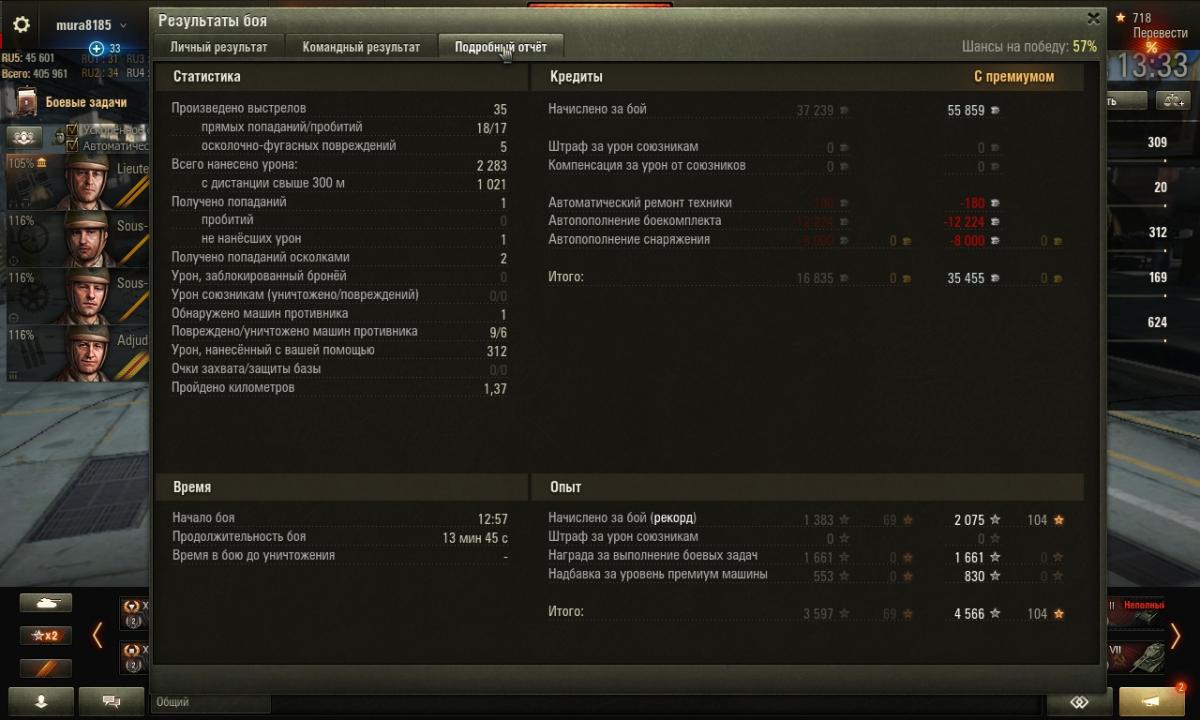This screenshot has height=720, width=1200.
Task: Open the chat channels speech-bubble button
Action: pos(111,702)
